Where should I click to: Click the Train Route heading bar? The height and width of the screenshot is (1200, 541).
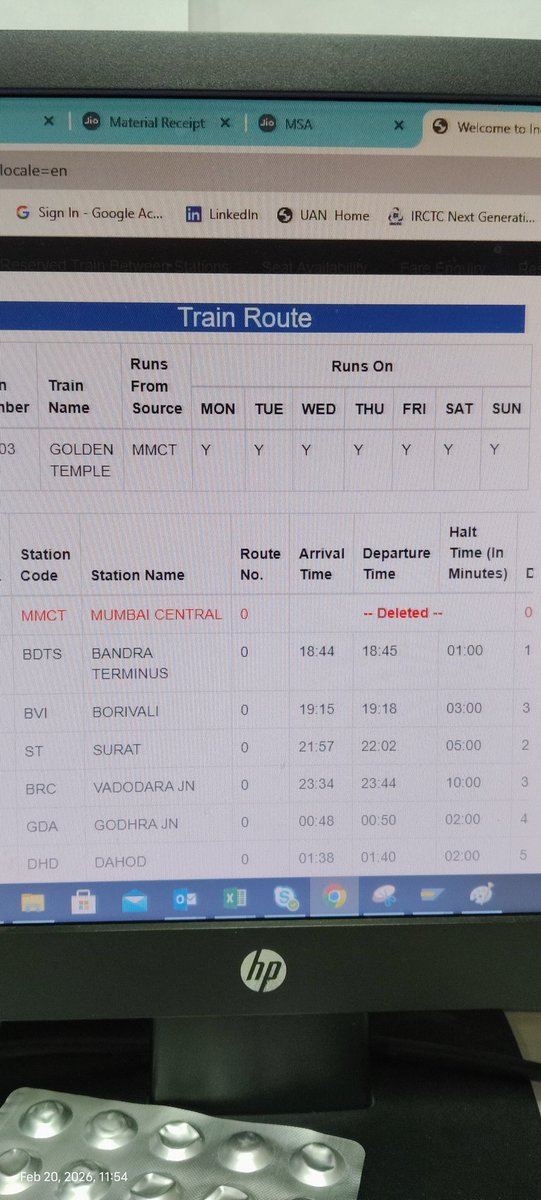(x=262, y=318)
